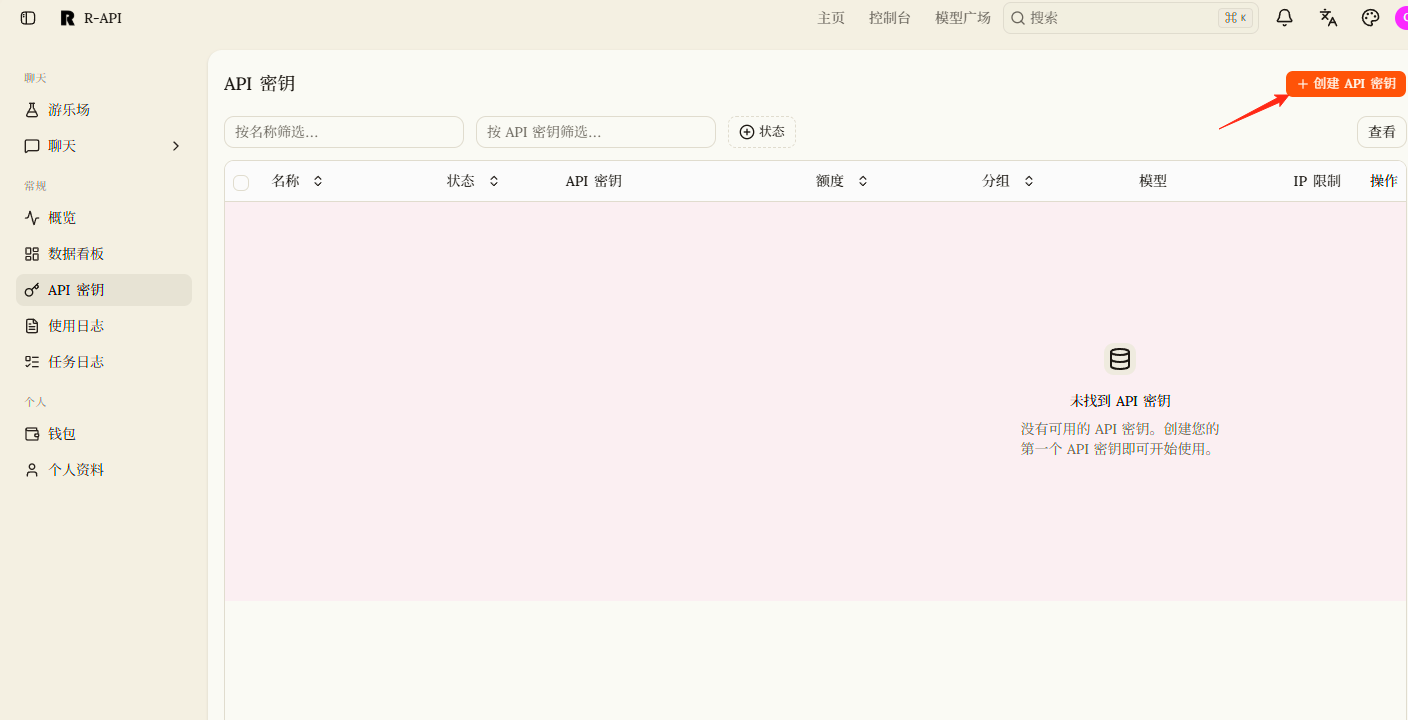Sort by 分组 column arrows

pos(1029,181)
